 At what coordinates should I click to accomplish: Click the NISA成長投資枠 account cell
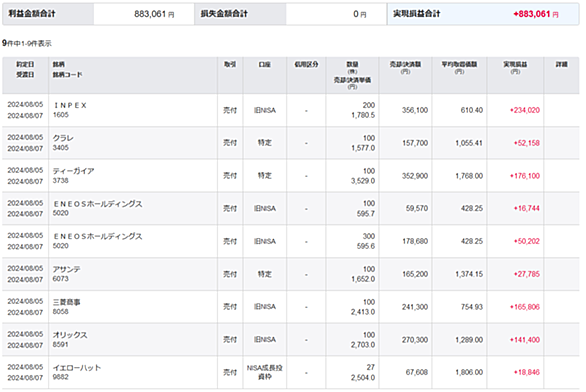(265, 372)
